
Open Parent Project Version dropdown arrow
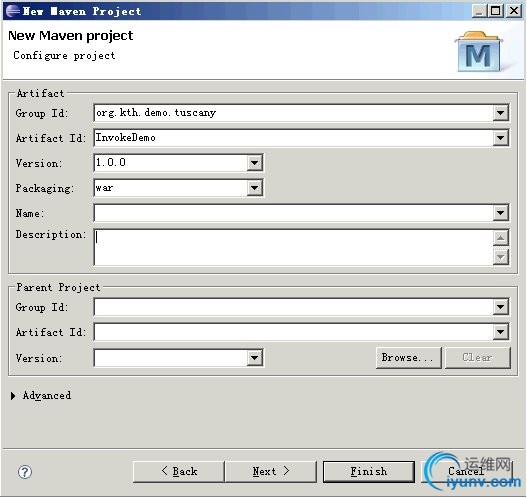pos(254,358)
